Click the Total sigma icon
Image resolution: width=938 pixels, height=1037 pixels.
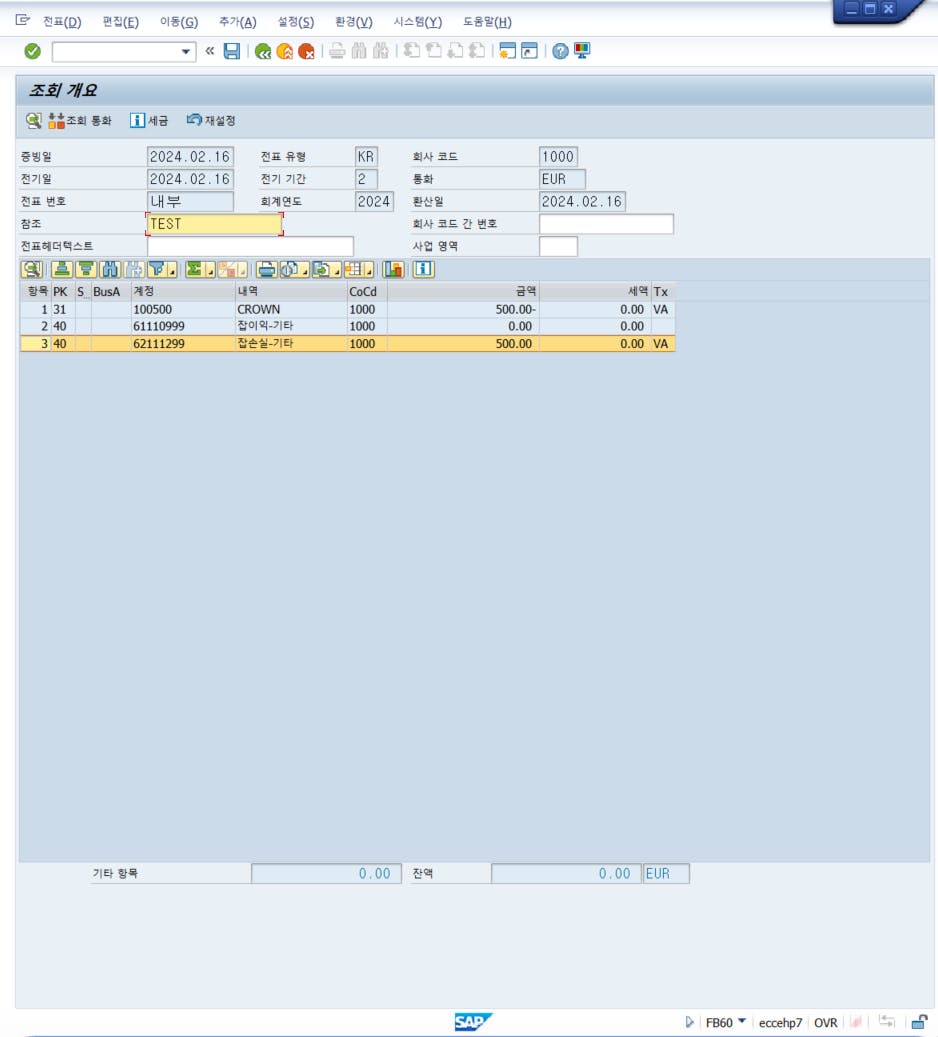pos(194,269)
